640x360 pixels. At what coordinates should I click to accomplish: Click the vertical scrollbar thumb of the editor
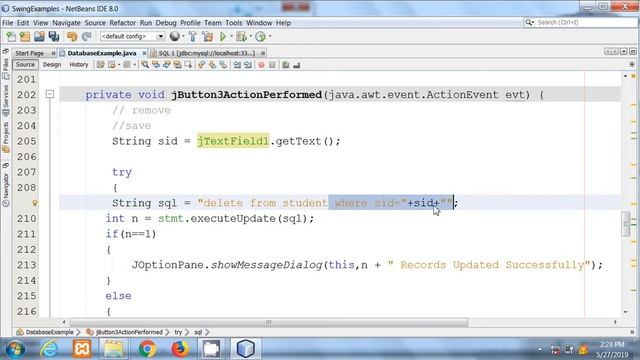tap(626, 224)
